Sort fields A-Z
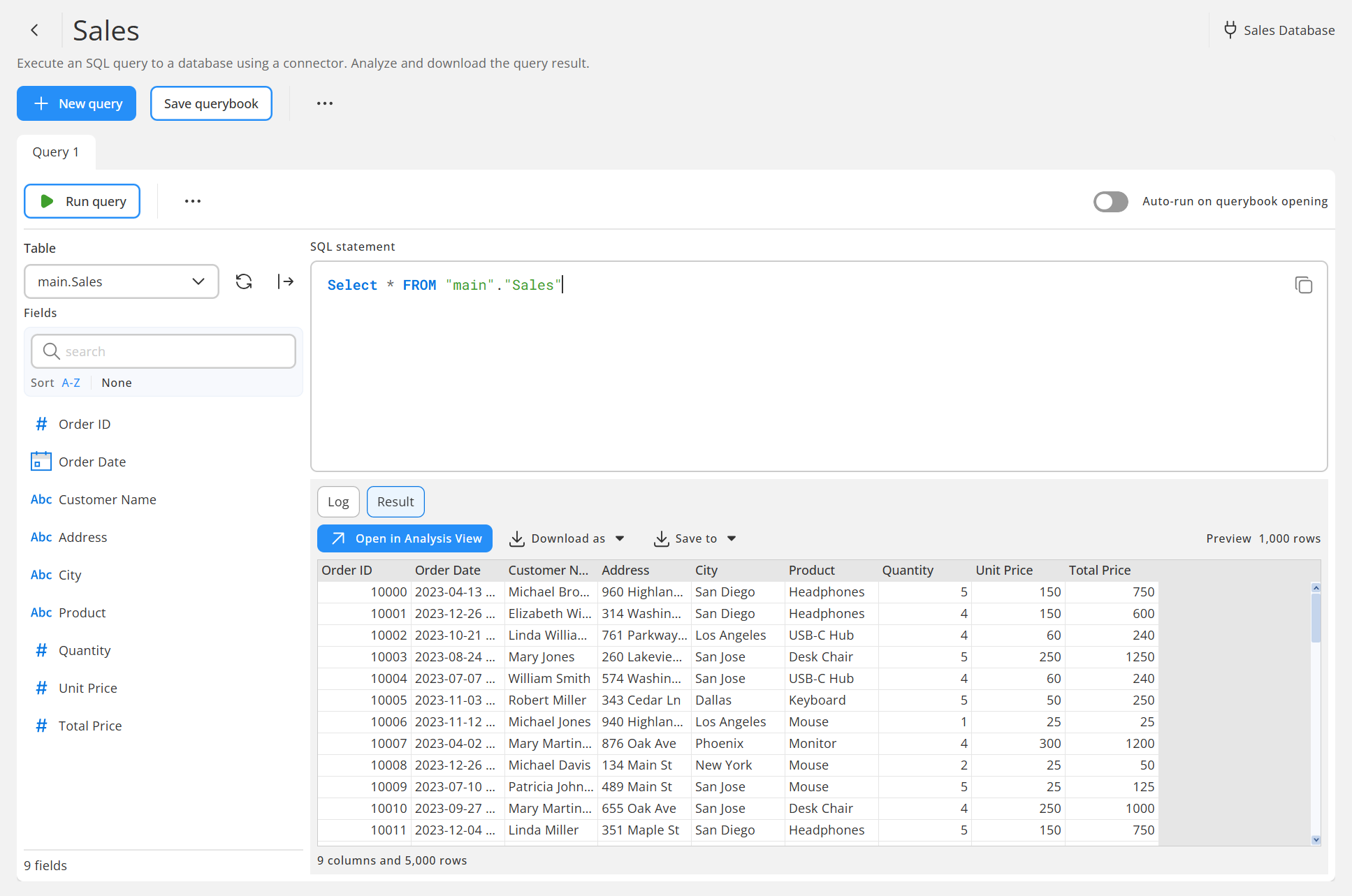Image resolution: width=1352 pixels, height=896 pixels. coord(71,383)
